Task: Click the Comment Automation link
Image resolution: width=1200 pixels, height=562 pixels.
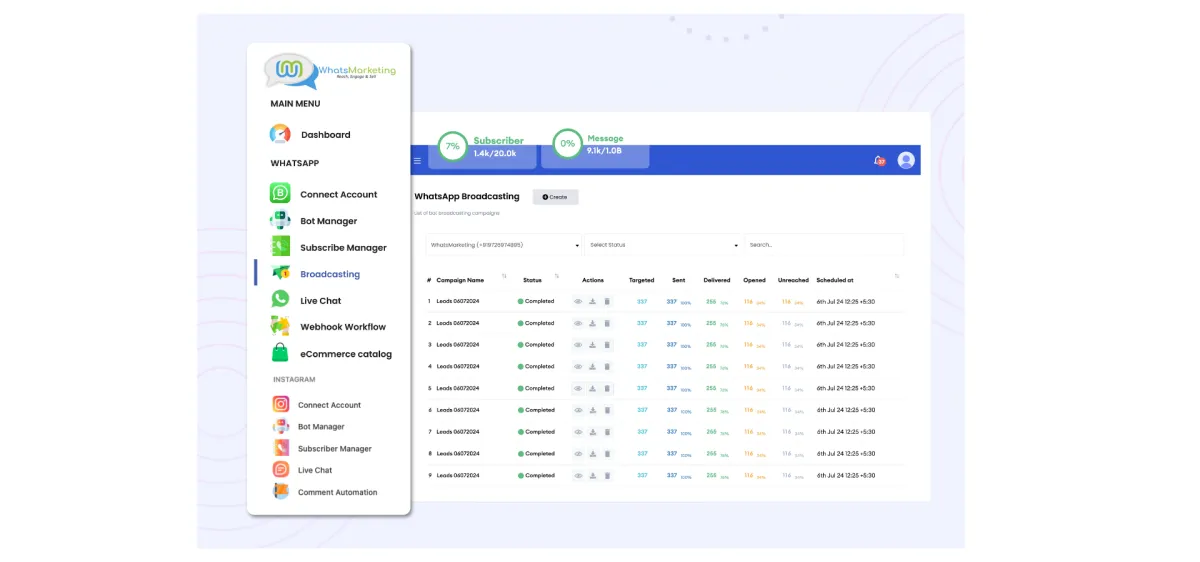Action: 337,492
